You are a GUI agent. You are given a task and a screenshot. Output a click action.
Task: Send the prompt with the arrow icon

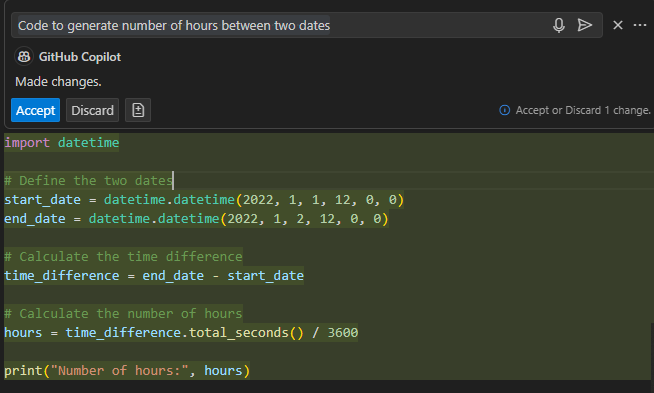(585, 25)
